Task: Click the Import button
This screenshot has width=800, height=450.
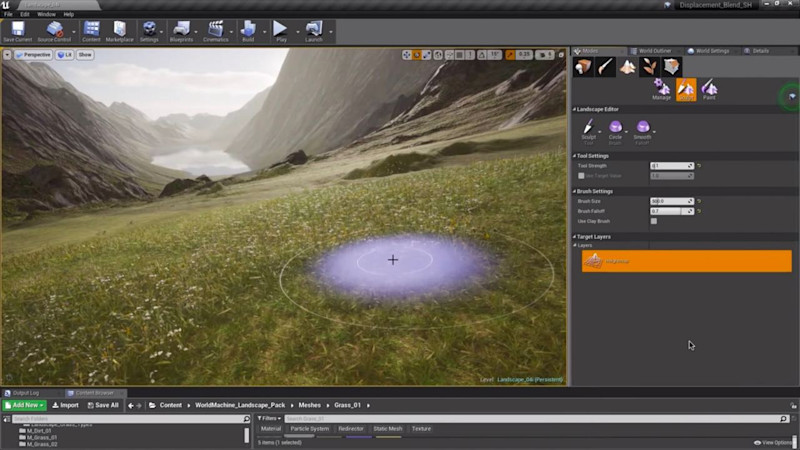Action: click(x=66, y=405)
